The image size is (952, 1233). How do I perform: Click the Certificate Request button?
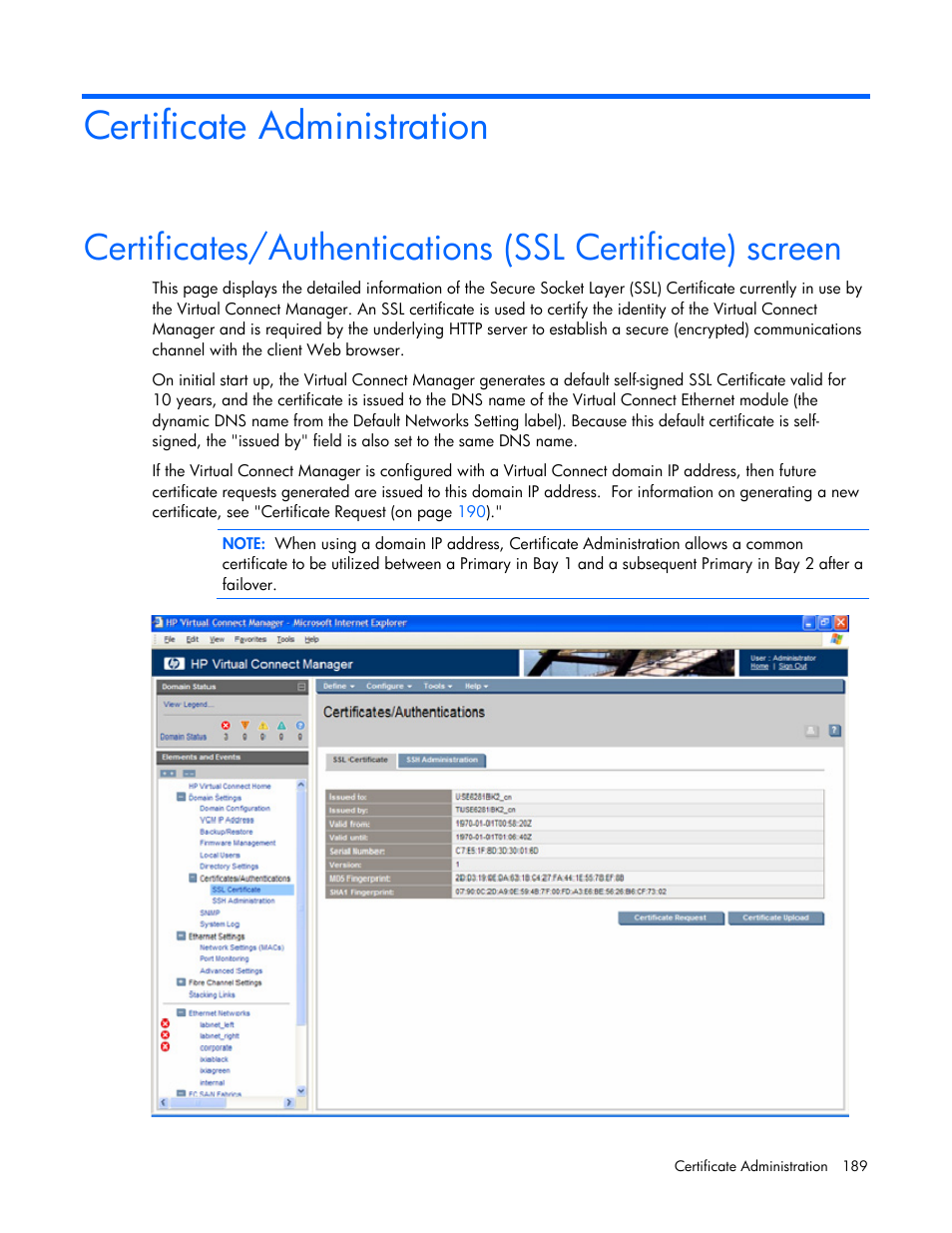tap(671, 918)
